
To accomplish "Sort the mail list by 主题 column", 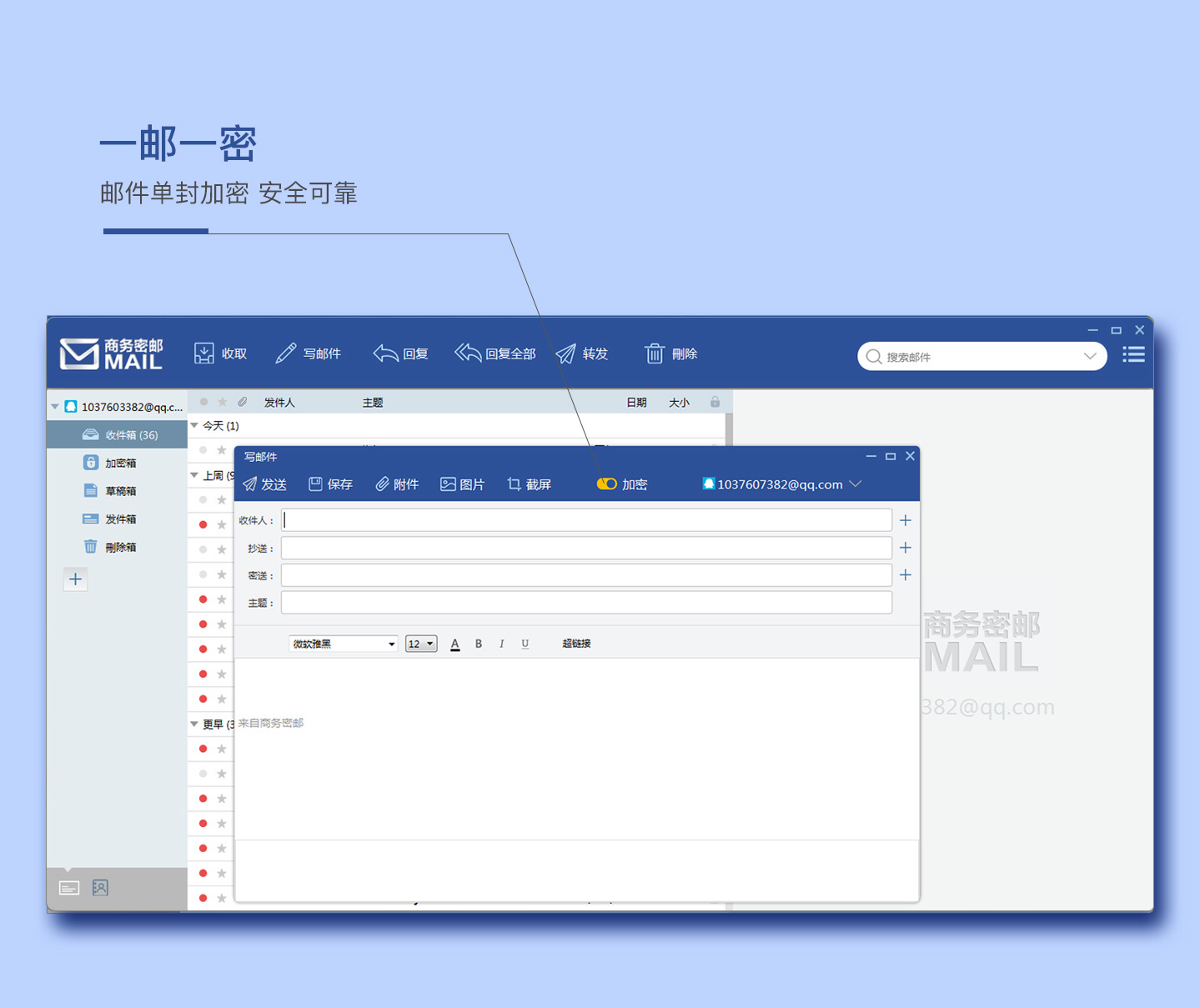I will 373,403.
